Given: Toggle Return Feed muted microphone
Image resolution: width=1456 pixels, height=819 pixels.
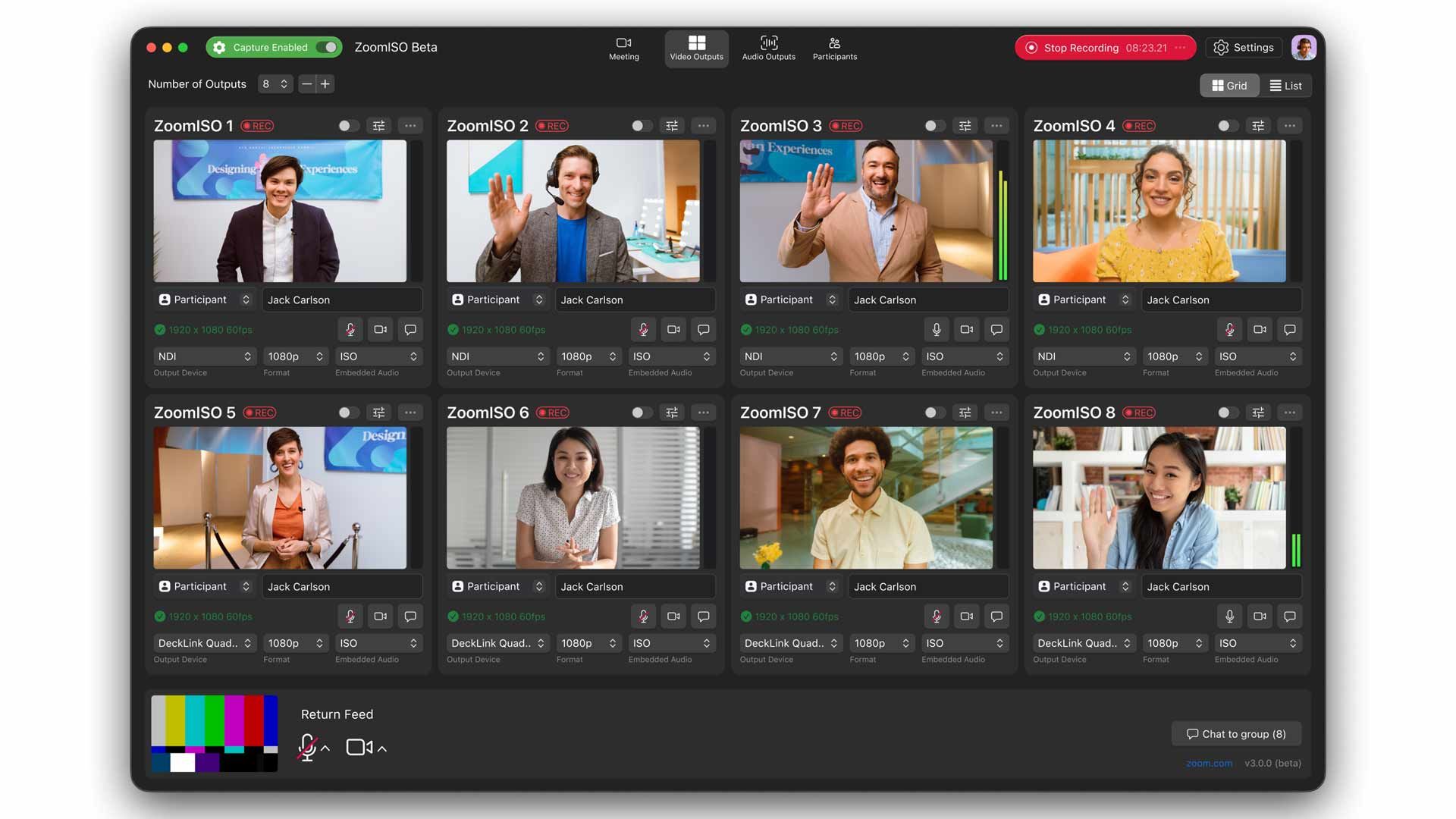Looking at the screenshot, I should click(308, 748).
